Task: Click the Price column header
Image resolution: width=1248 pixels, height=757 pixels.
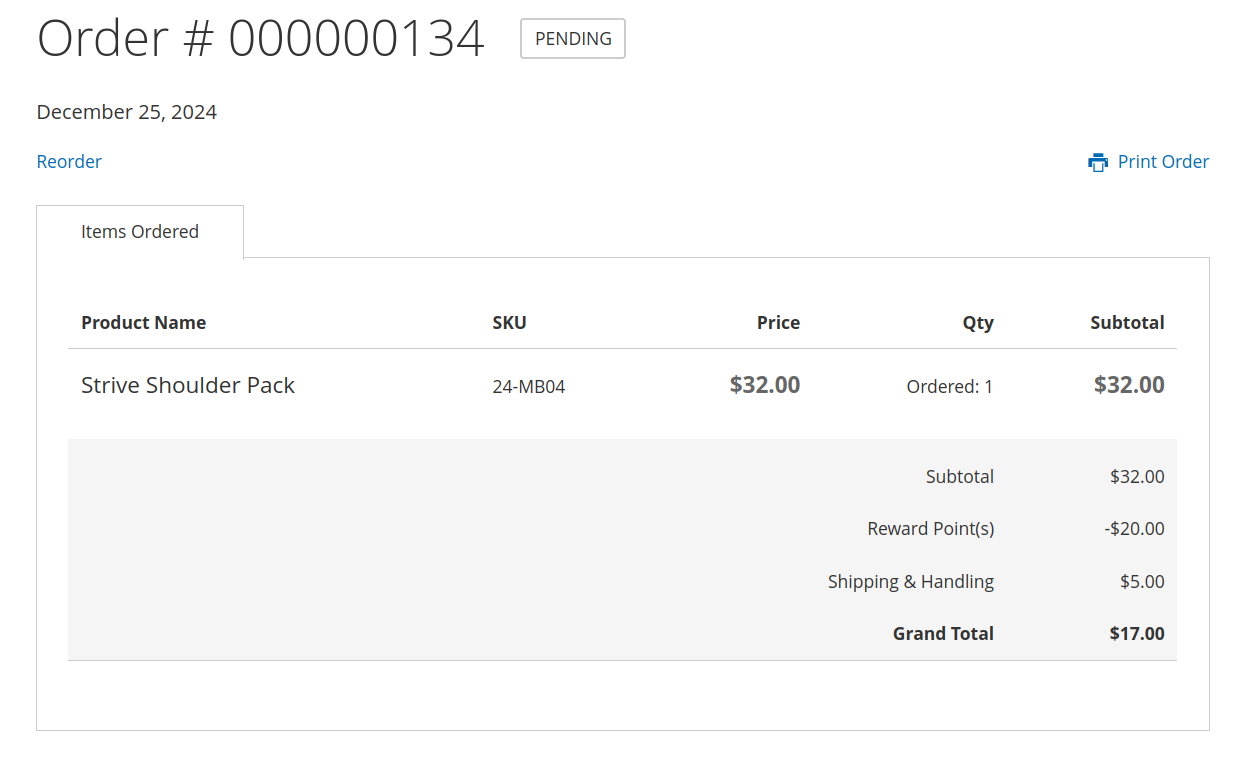Action: (x=778, y=322)
